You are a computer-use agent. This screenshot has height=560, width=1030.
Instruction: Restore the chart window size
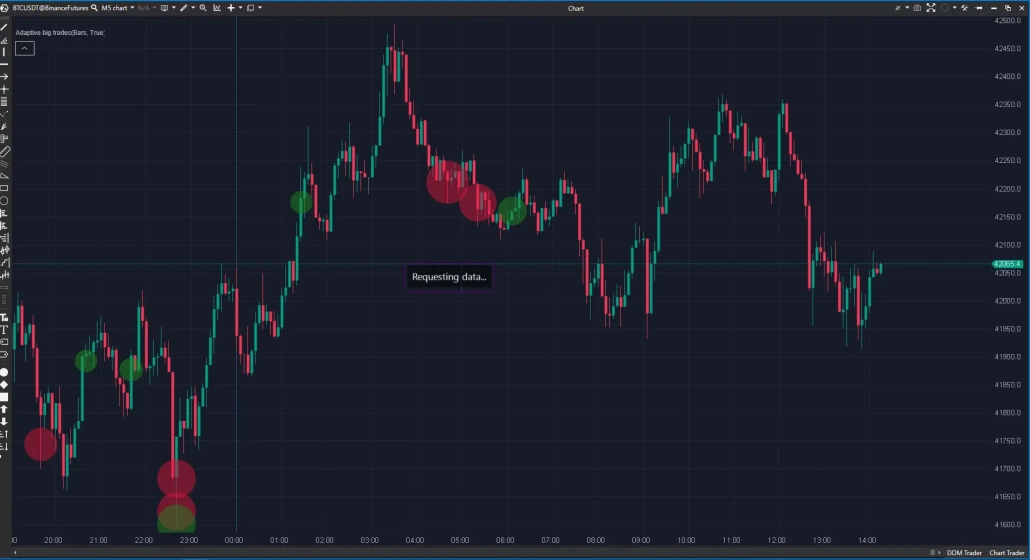[1008, 8]
